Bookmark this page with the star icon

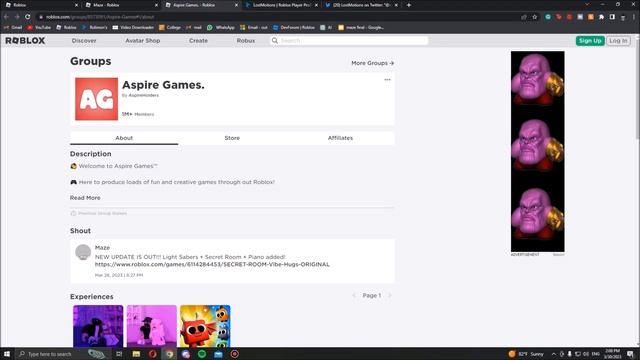click(535, 17)
